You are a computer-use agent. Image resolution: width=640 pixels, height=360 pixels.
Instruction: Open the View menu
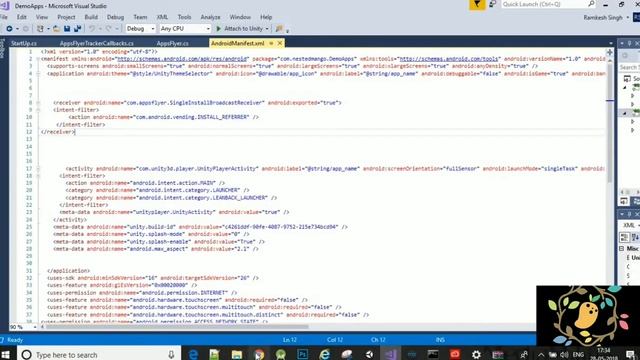pyautogui.click(x=42, y=17)
